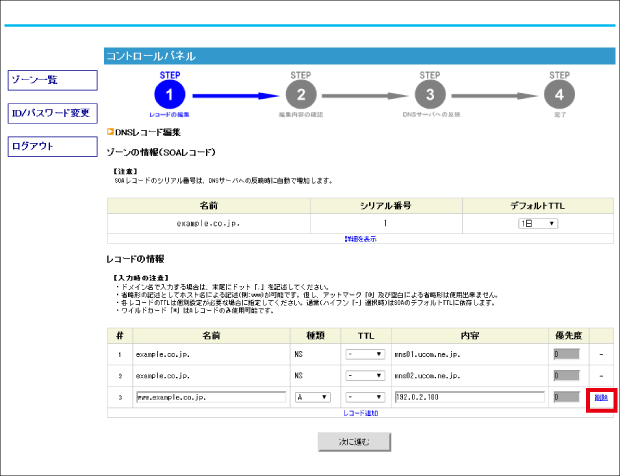The image size is (620, 476).
Task: Click the 詳細を表示 link
Action: (x=361, y=239)
